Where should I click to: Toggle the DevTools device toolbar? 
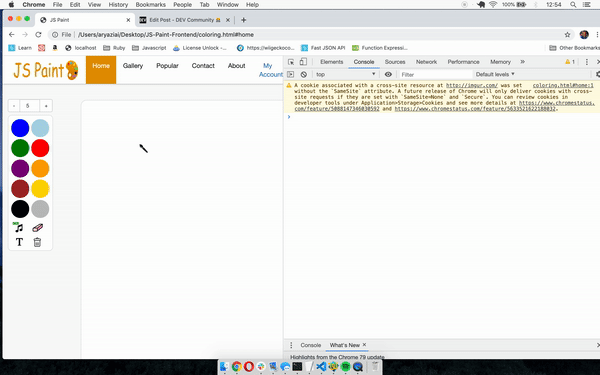[303, 62]
